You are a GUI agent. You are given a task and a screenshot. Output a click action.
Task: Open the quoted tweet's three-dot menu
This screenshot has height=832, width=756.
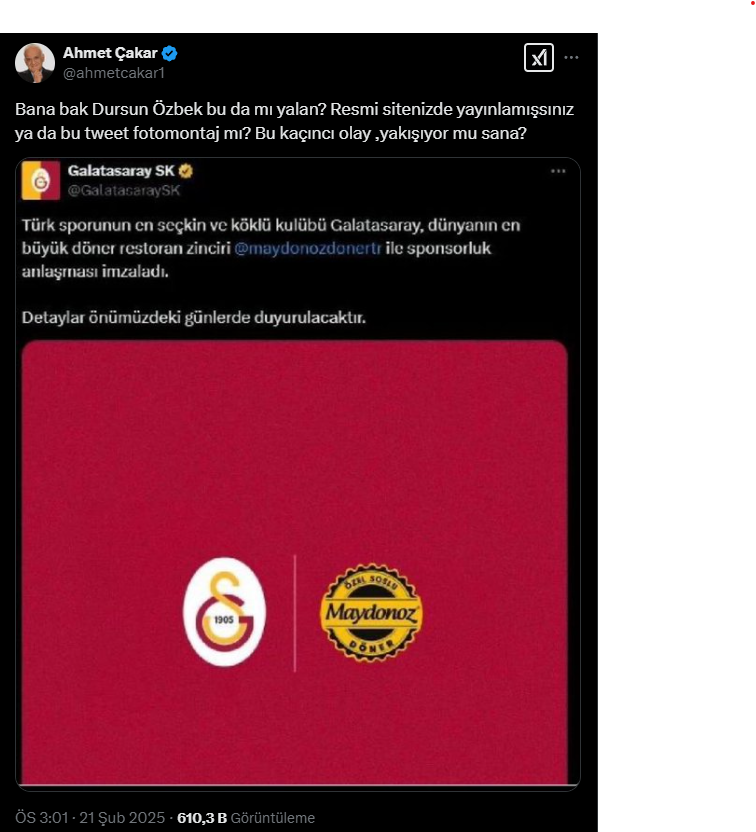pyautogui.click(x=558, y=172)
